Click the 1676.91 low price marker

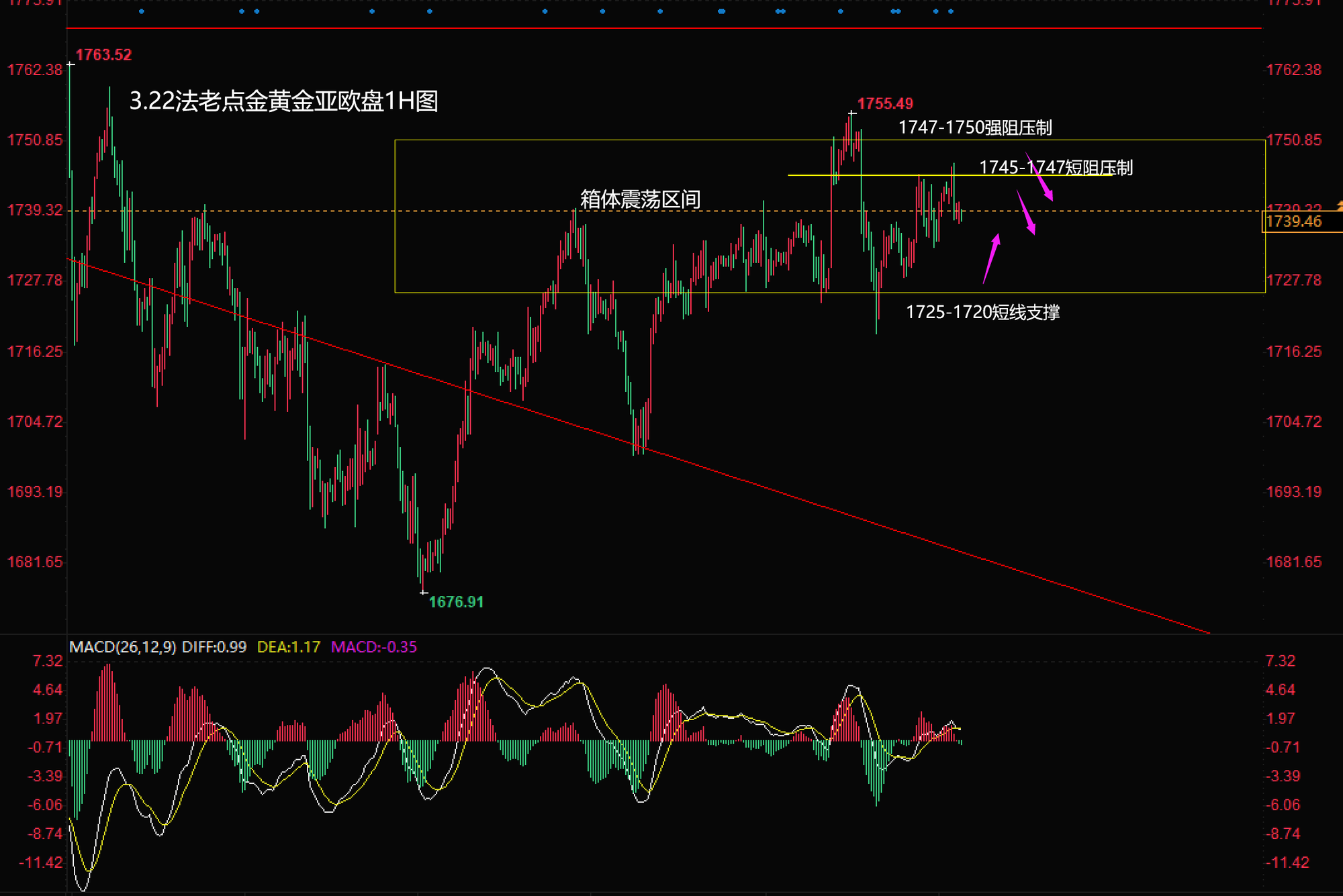(456, 602)
